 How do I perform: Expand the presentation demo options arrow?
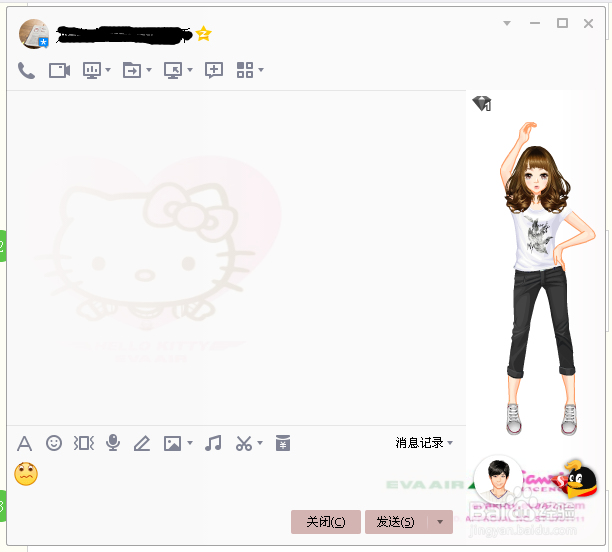coord(108,70)
